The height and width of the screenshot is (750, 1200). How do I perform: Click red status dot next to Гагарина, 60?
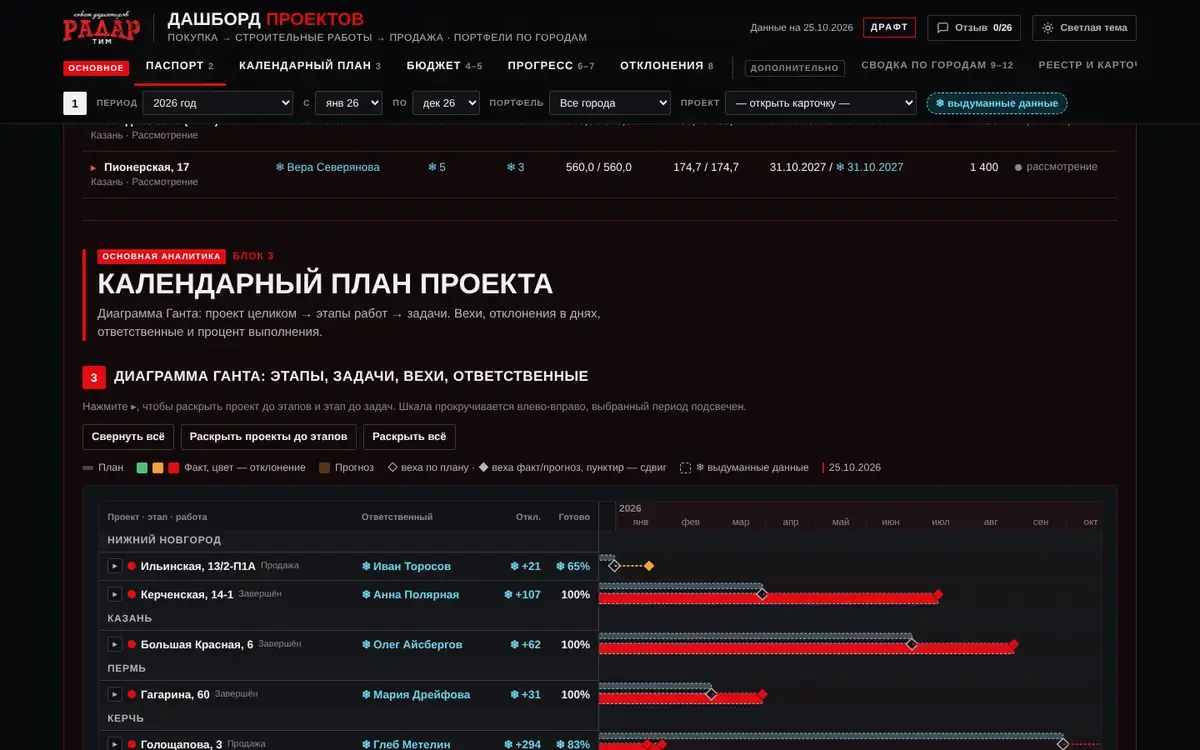pos(131,694)
